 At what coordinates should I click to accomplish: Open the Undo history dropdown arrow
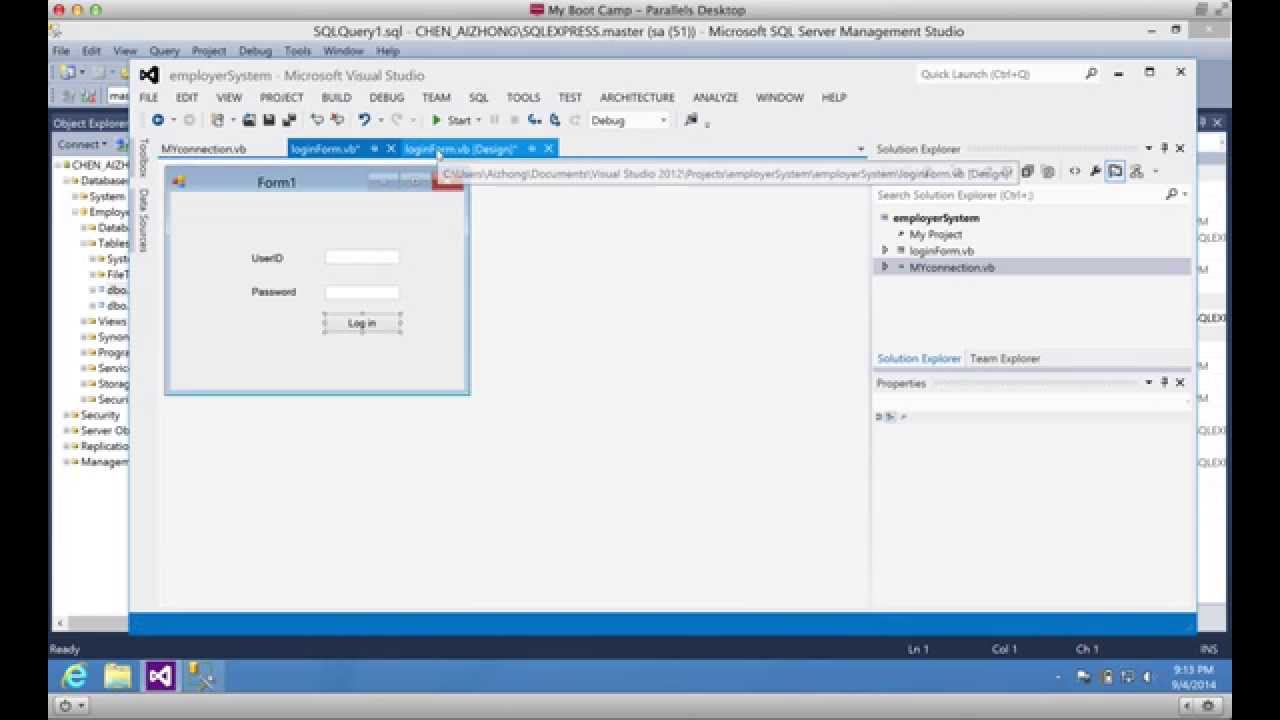coord(380,120)
